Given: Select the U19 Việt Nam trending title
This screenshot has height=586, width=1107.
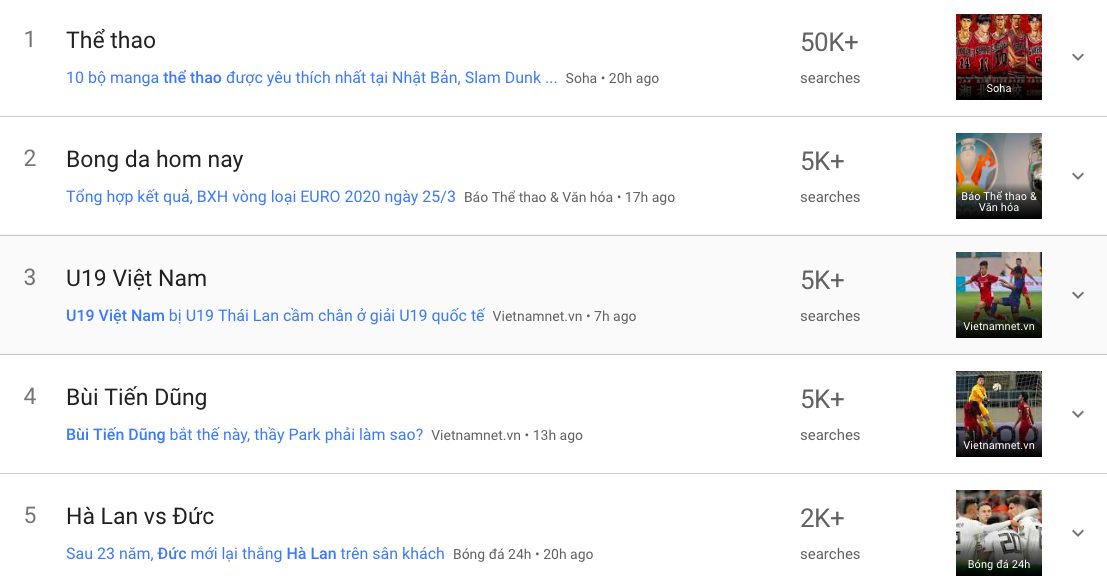Looking at the screenshot, I should 136,279.
